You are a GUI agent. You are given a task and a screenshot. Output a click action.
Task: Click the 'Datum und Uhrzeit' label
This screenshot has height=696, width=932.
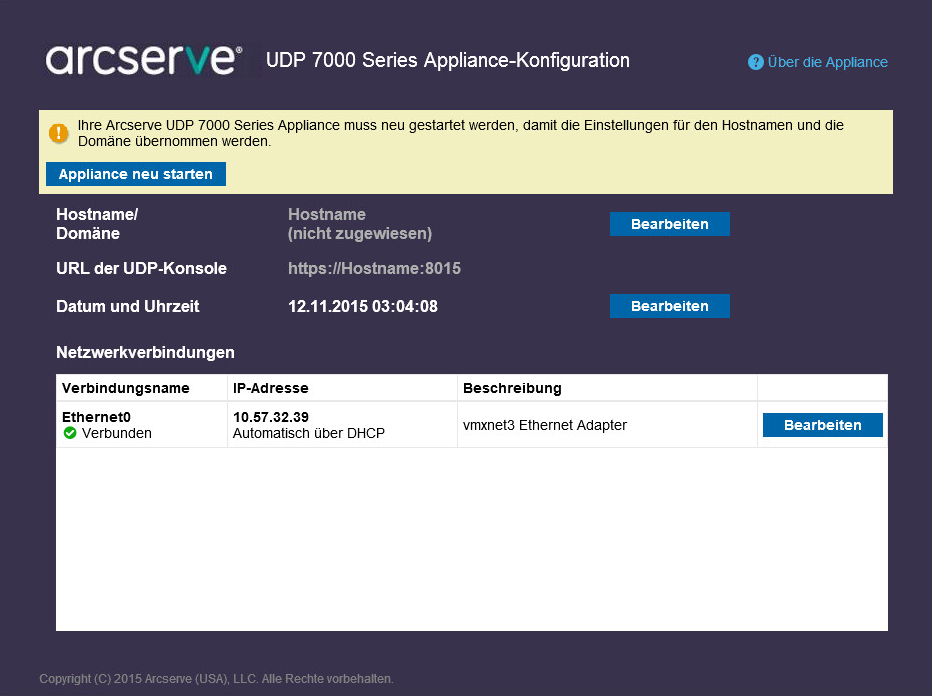click(128, 306)
